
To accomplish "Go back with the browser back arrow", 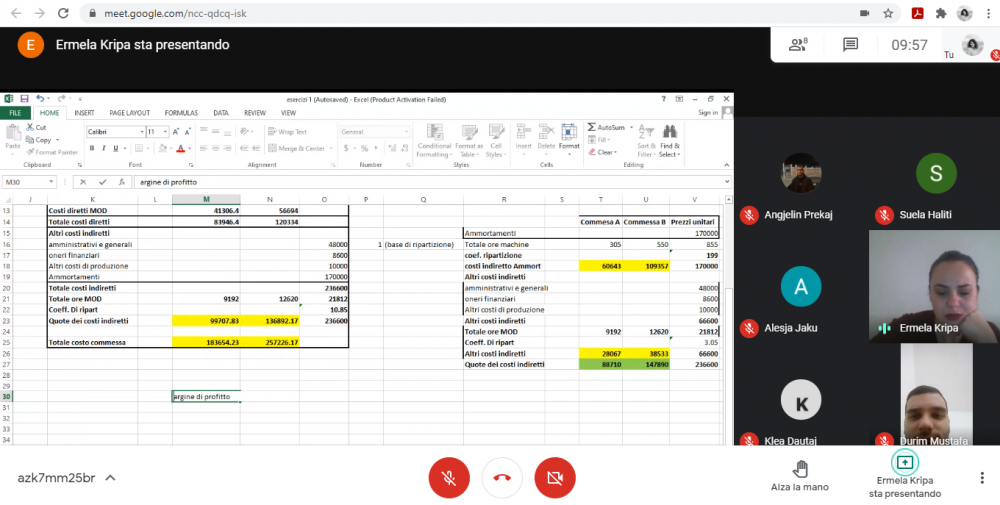I will (16, 13).
